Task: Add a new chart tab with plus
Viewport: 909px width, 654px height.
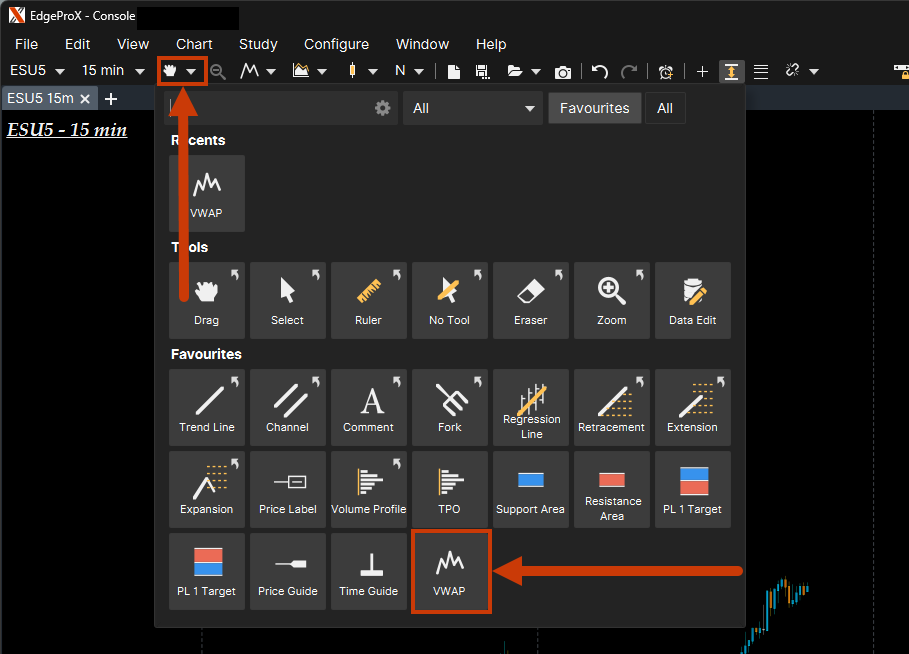Action: tap(111, 98)
